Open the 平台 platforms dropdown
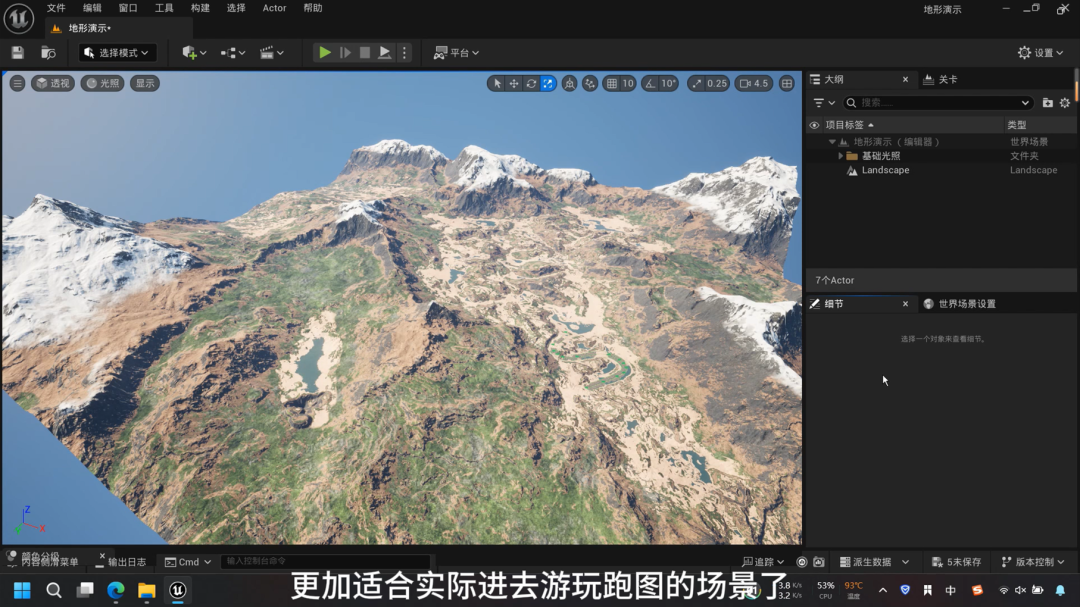This screenshot has height=607, width=1080. (x=456, y=53)
